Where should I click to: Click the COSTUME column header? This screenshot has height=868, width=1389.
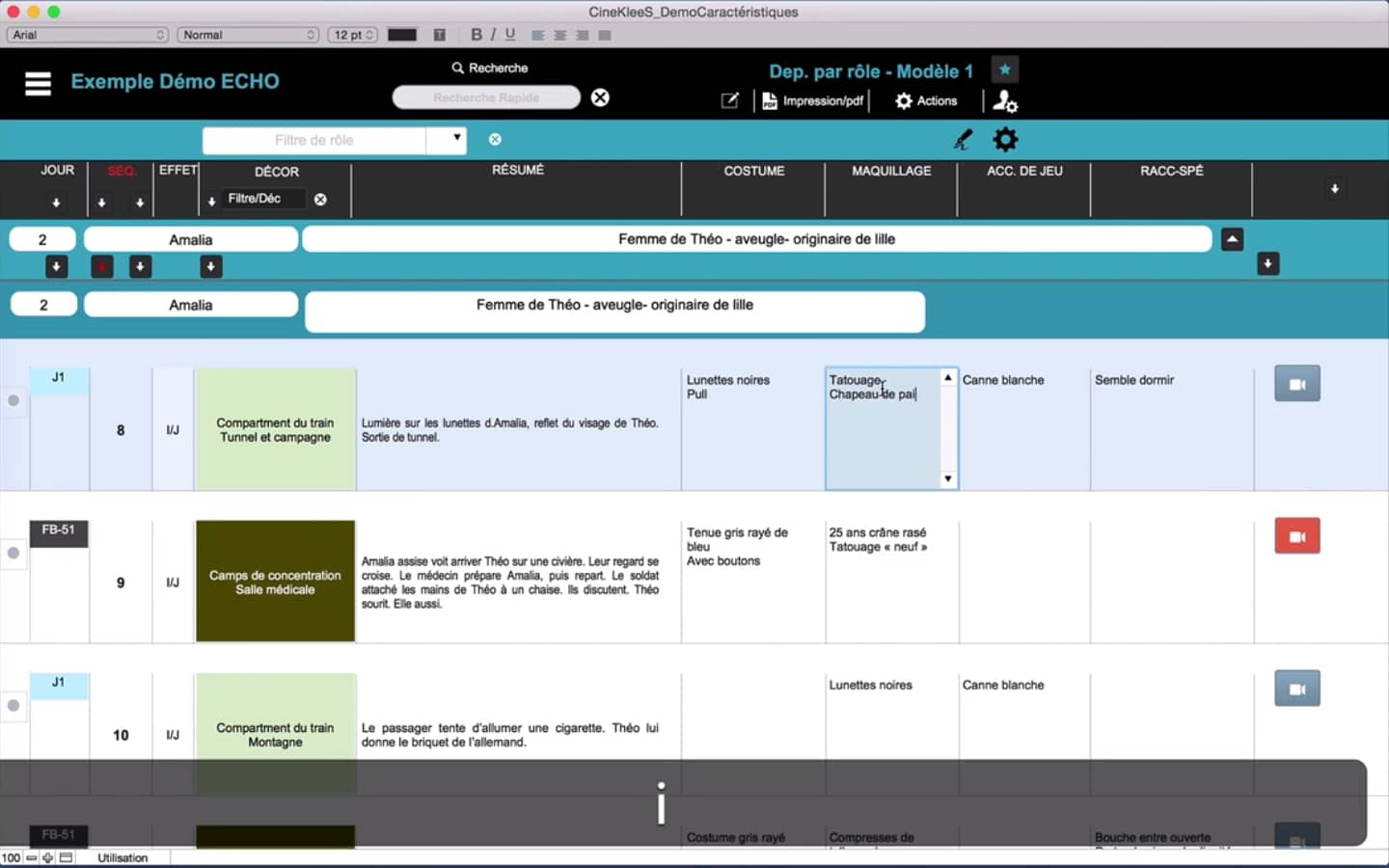(x=754, y=171)
